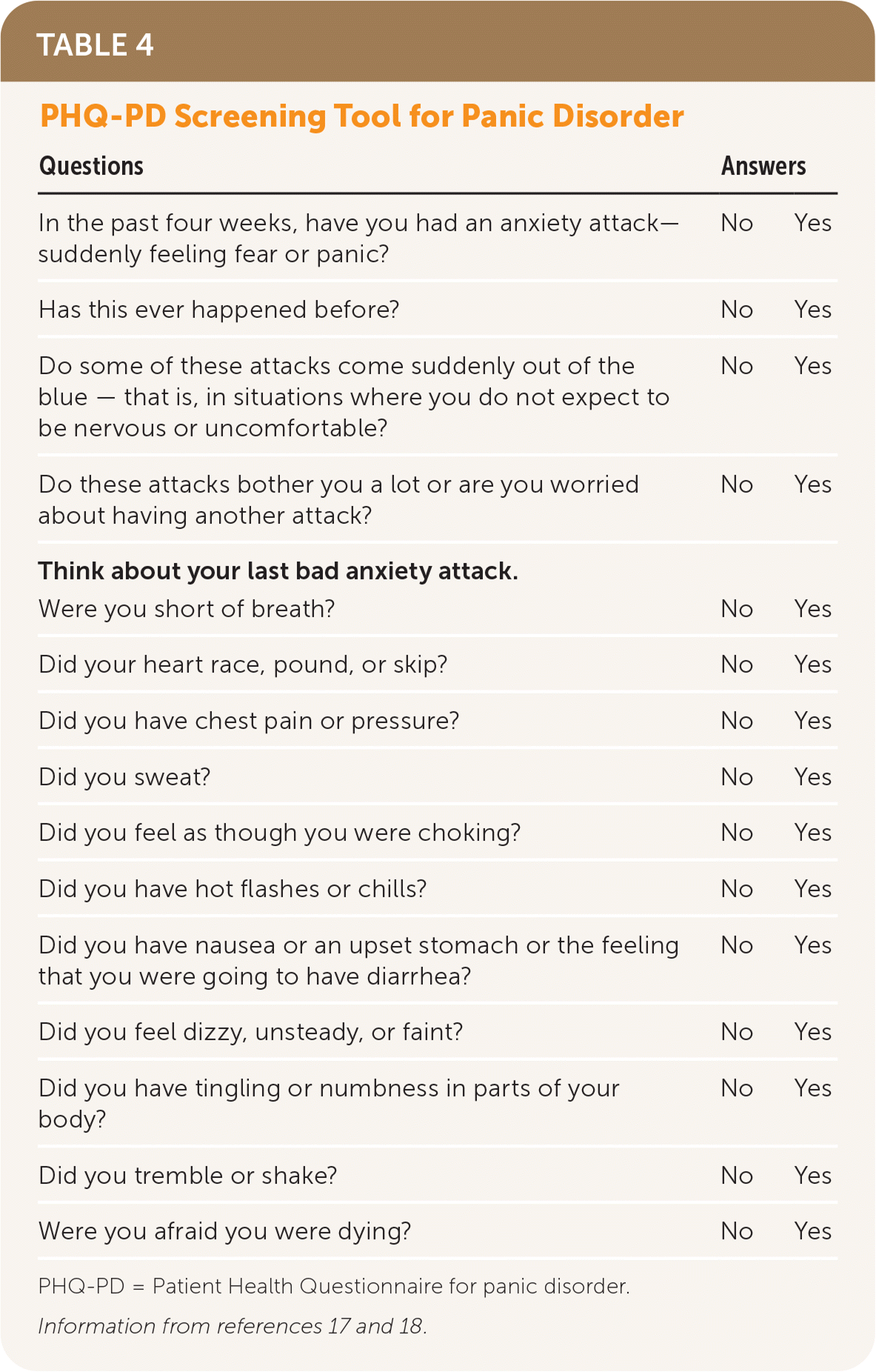Choose No for dizzy, unsteady, or faint

tap(737, 1032)
